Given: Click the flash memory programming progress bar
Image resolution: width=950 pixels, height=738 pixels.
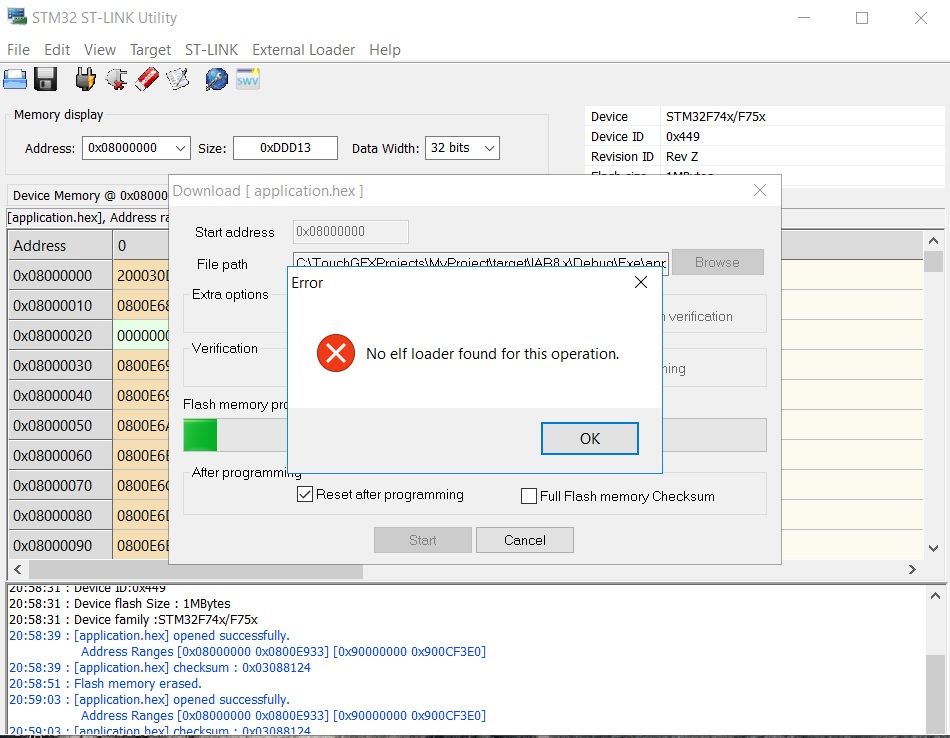Looking at the screenshot, I should click(475, 435).
